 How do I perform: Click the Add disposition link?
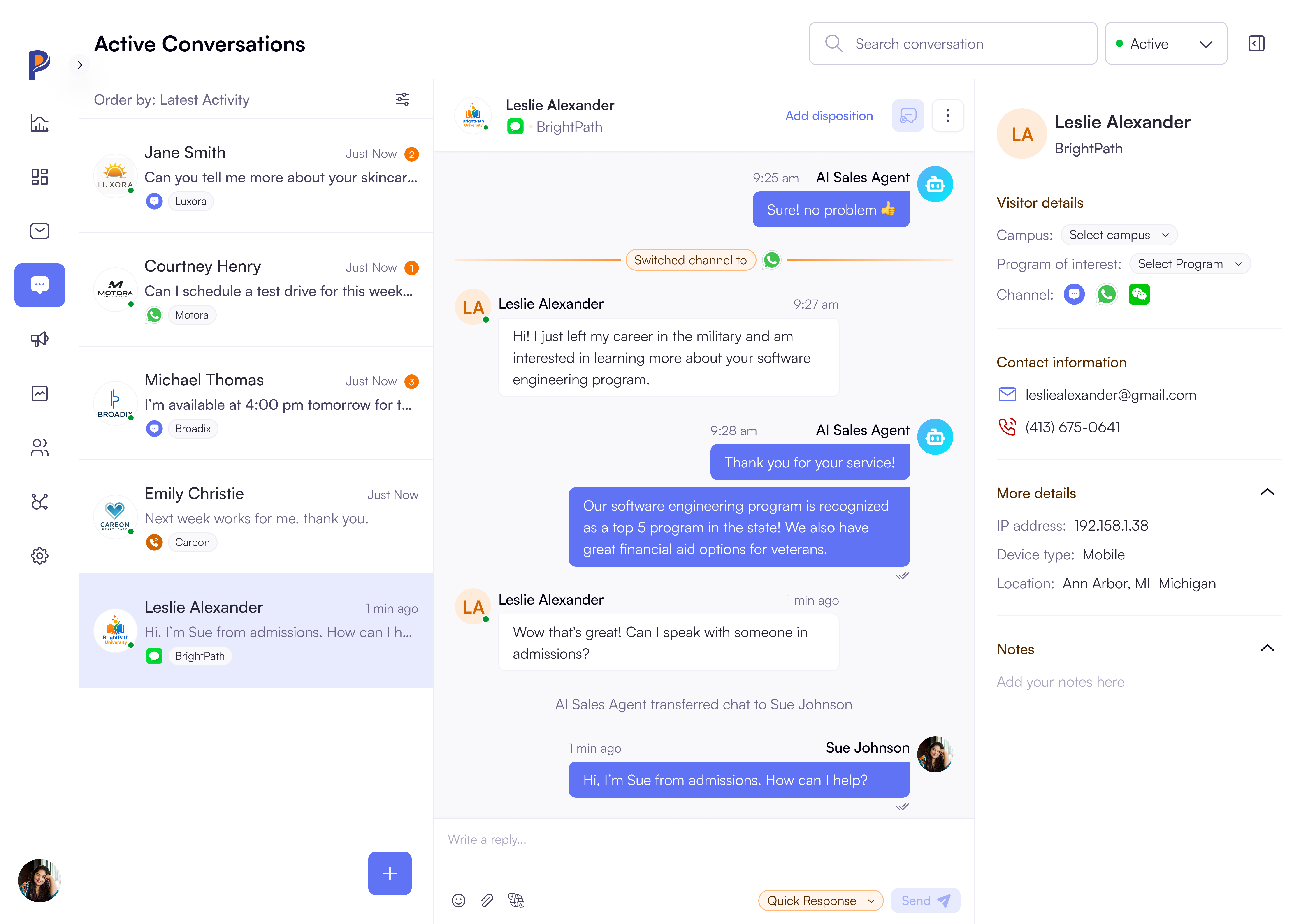click(x=829, y=115)
